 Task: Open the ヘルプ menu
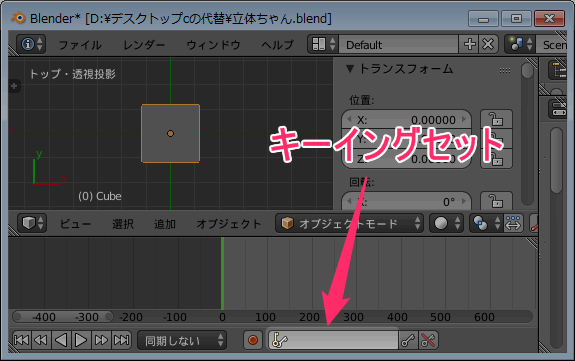[278, 45]
